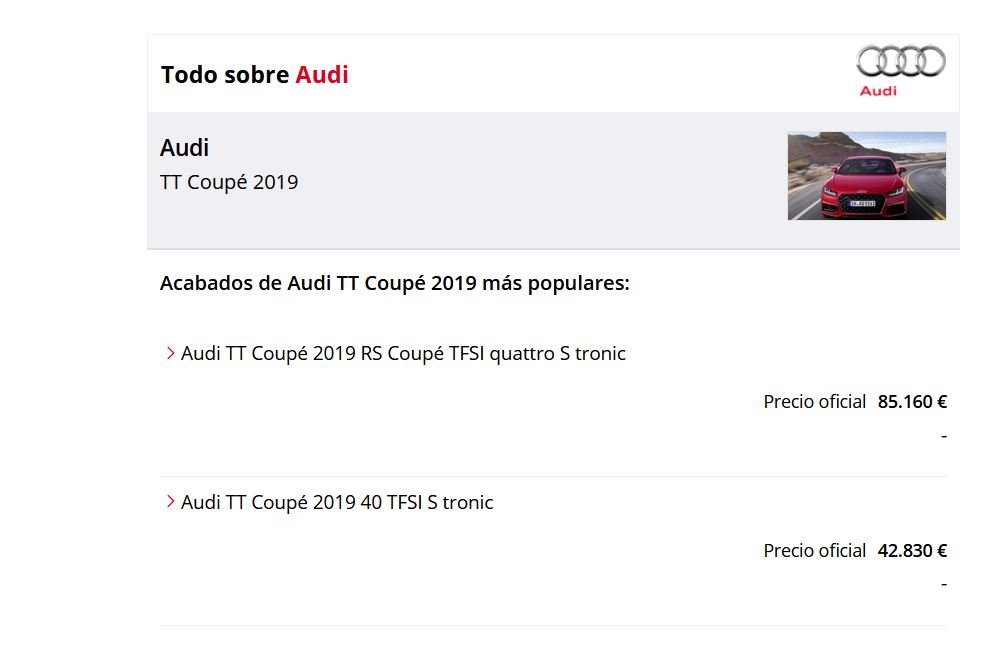The width and height of the screenshot is (983, 648).
Task: Click "S tronic" text in 40 TFSI trim
Action: tap(460, 503)
